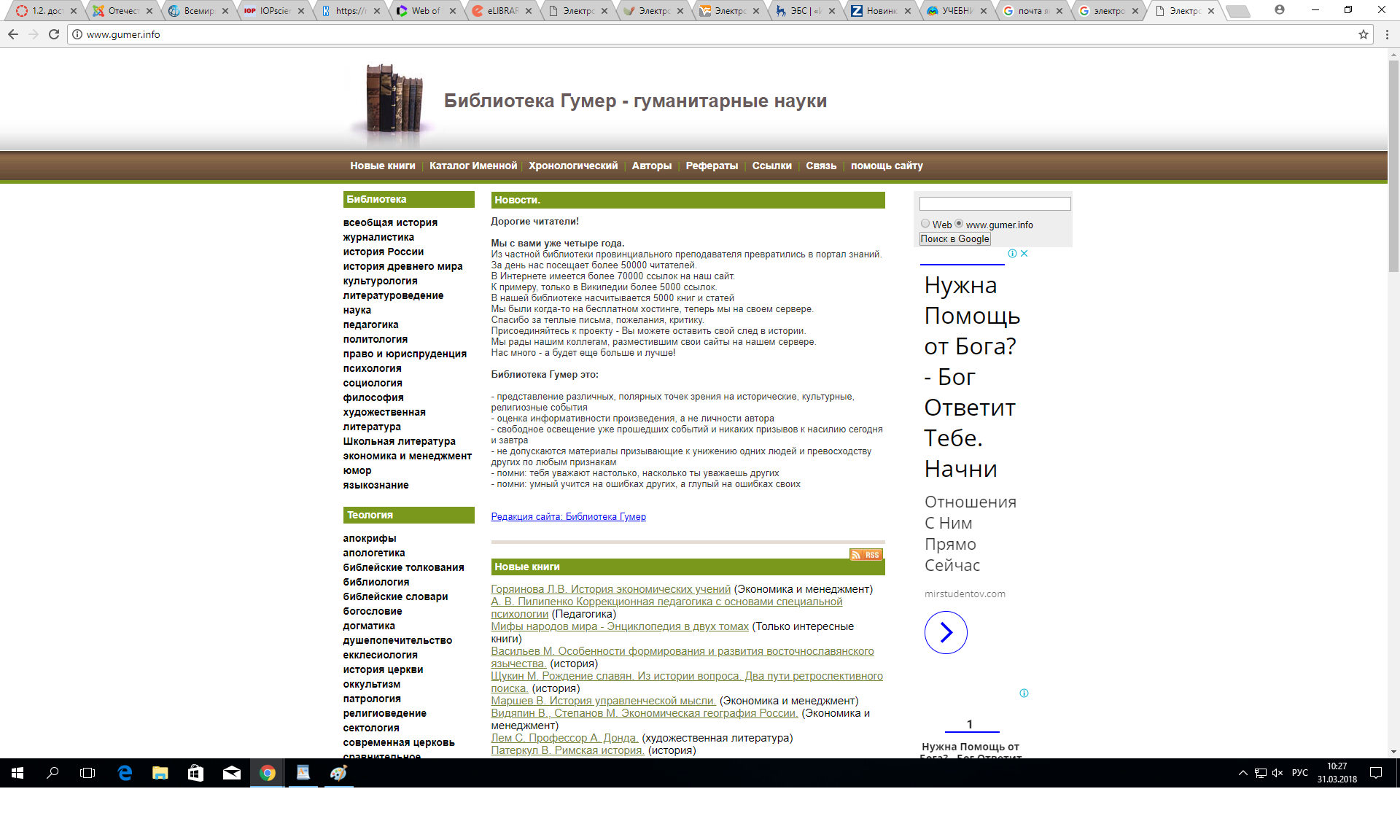
Task: Close the ad with X icon
Action: (x=1024, y=254)
